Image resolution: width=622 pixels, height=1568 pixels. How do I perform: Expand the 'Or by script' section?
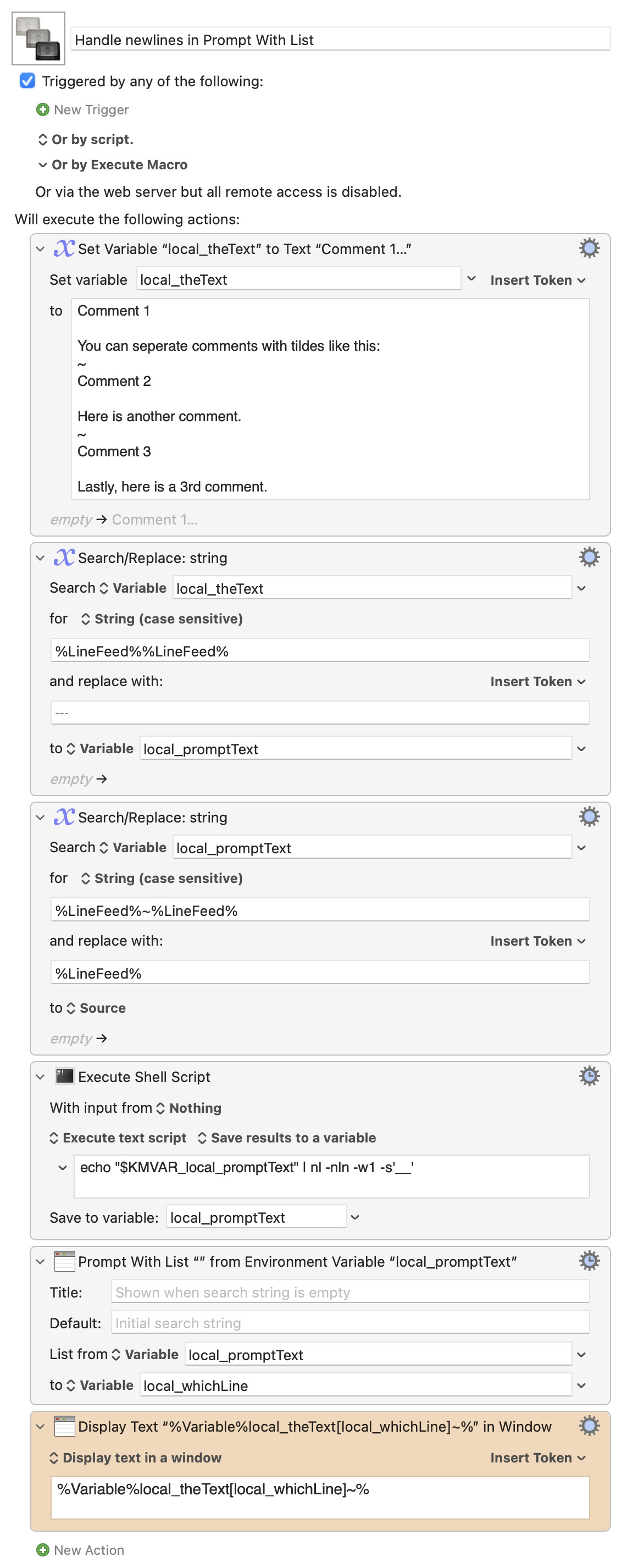(43, 140)
